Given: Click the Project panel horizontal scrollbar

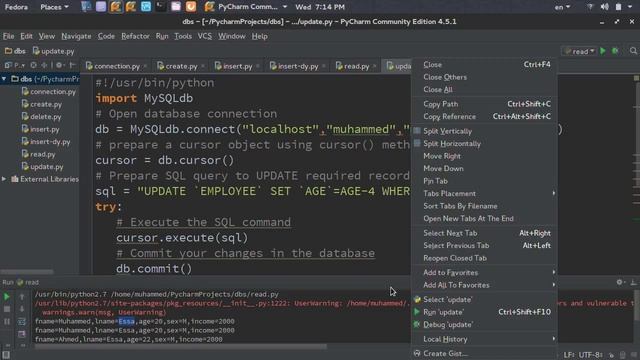Looking at the screenshot, I should coord(27,272).
